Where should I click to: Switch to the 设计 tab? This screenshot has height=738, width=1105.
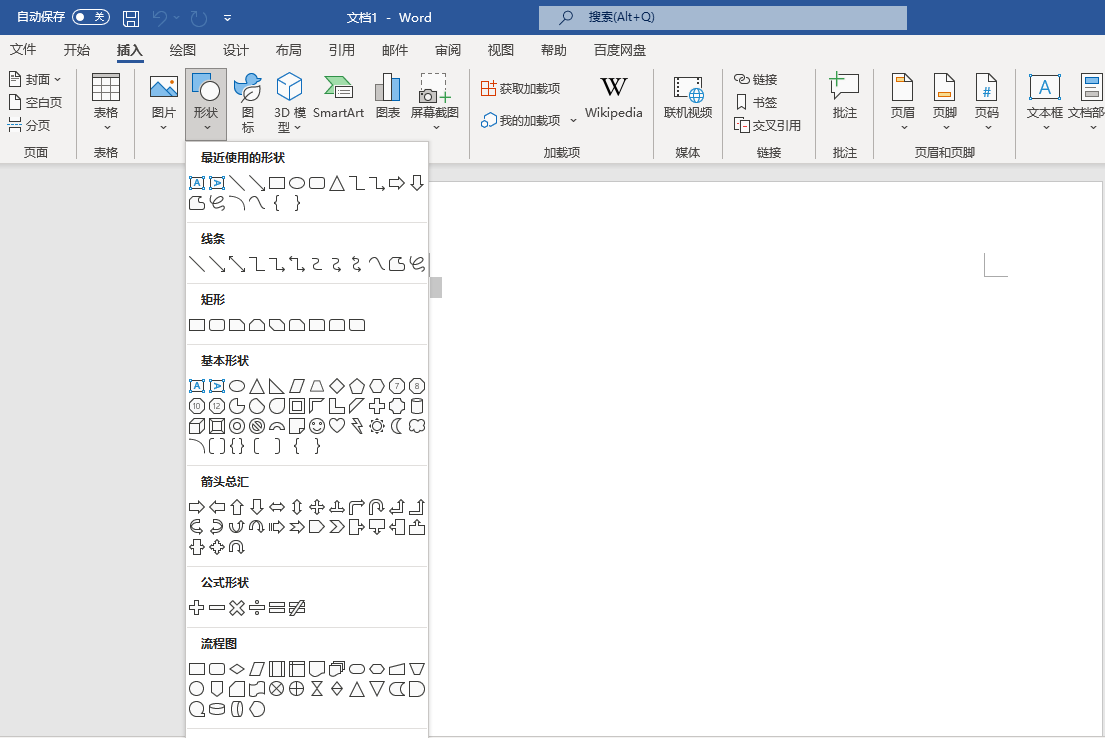point(236,50)
